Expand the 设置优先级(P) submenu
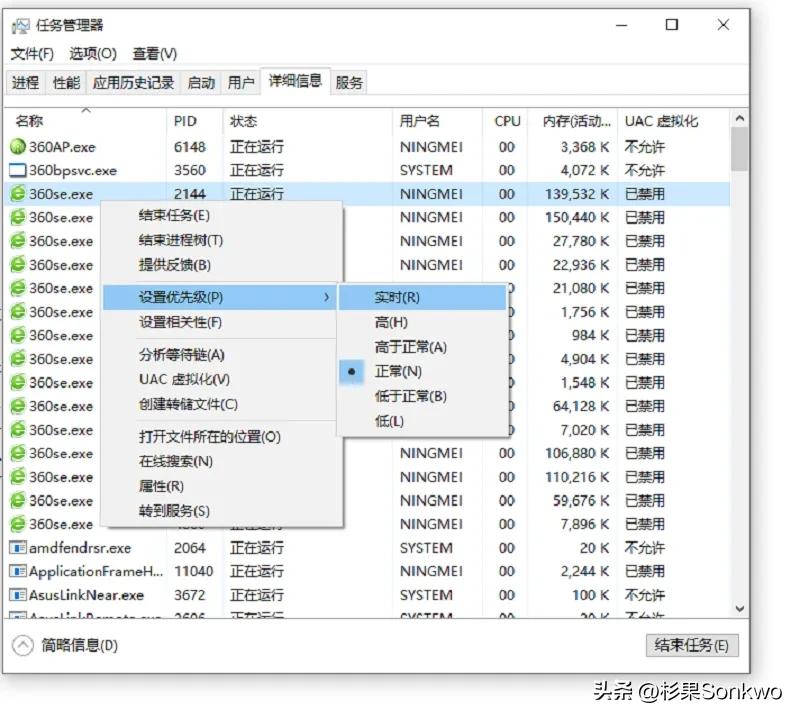Screen dimensions: 800x719 coord(180,296)
